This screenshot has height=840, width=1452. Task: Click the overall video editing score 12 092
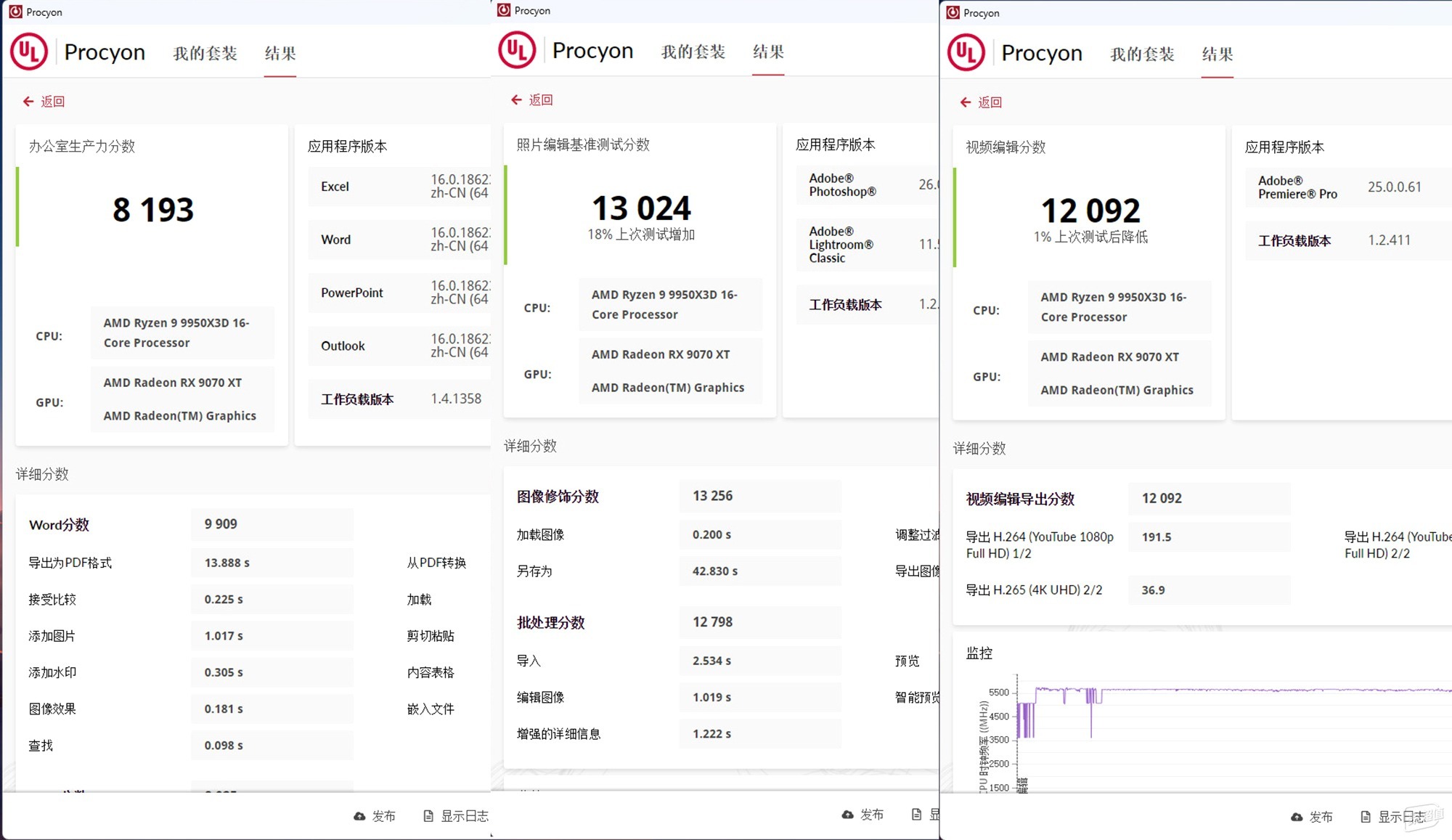tap(1090, 211)
